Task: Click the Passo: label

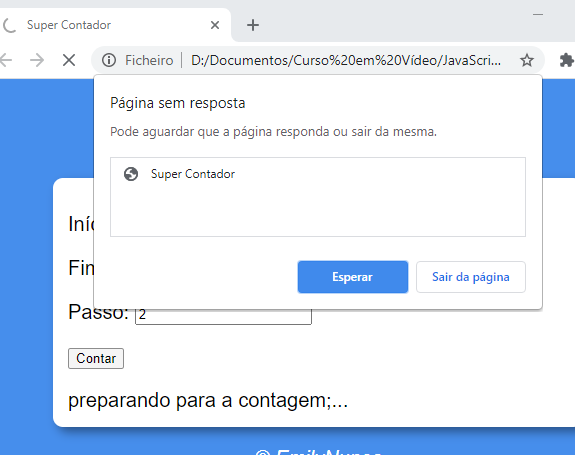Action: 98,312
